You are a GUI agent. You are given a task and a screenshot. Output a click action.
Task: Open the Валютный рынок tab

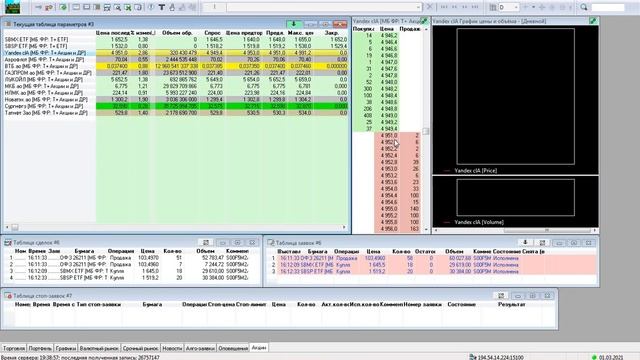99,348
